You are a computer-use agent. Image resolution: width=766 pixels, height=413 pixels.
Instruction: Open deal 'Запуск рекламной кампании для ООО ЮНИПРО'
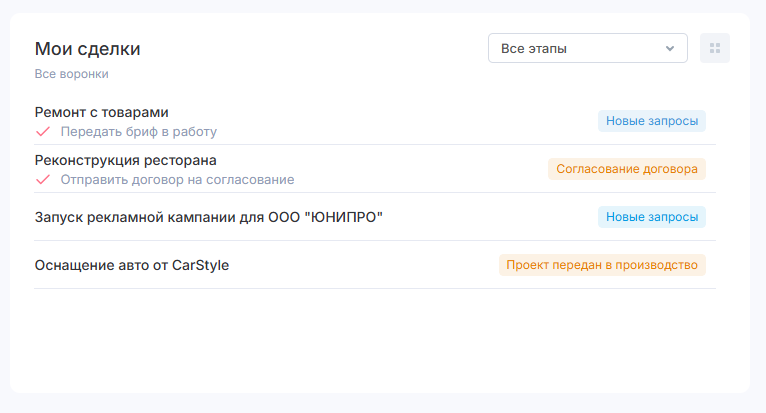tap(209, 217)
